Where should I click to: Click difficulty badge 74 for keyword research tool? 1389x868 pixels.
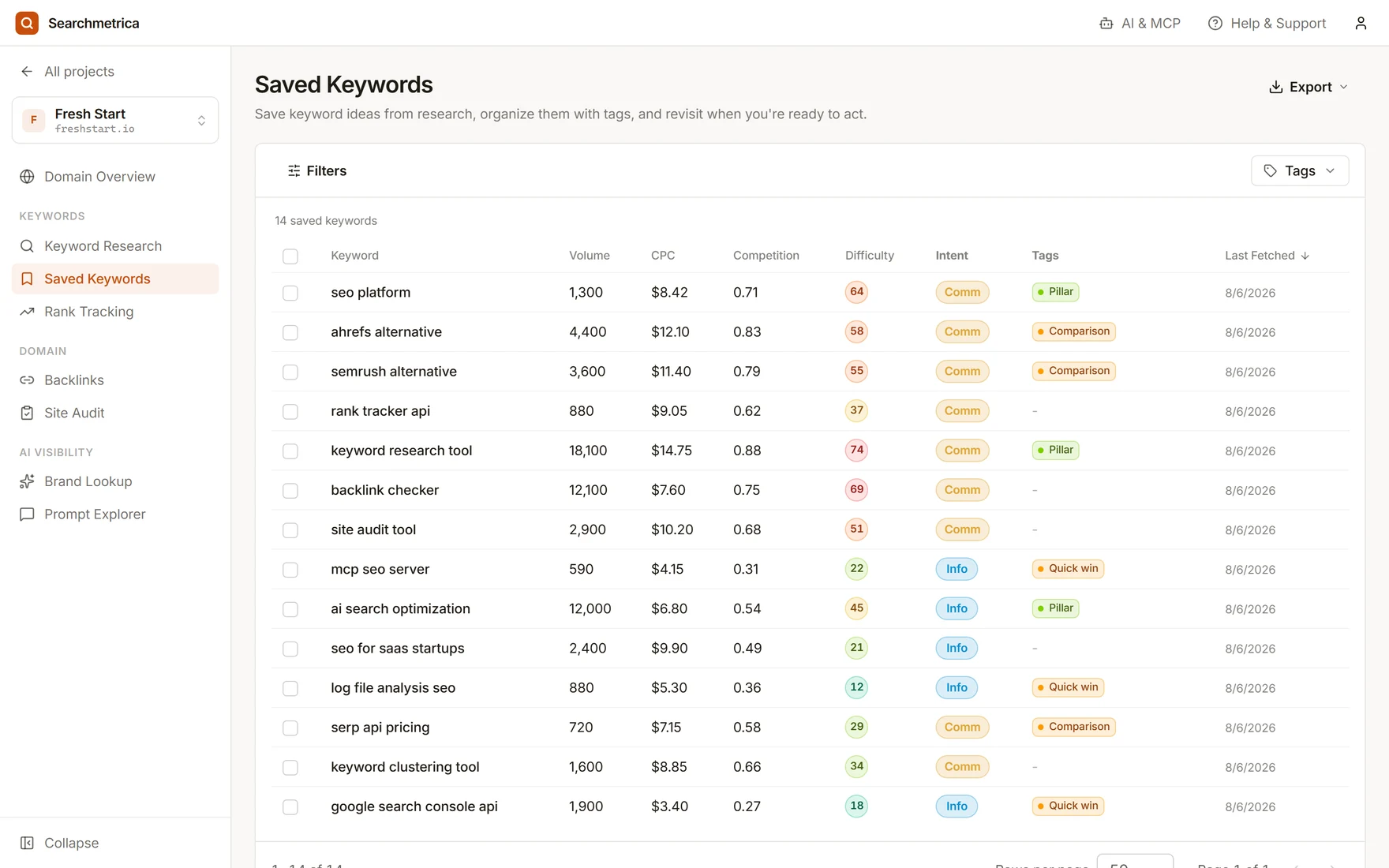click(x=856, y=451)
